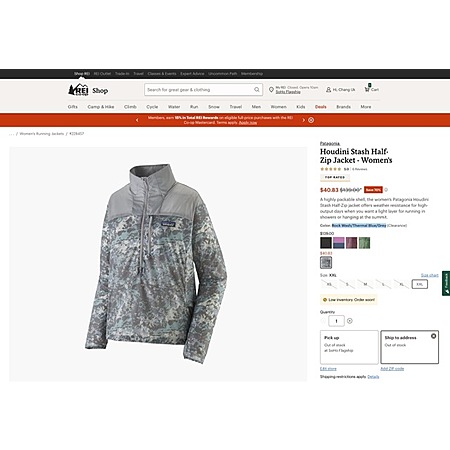The image size is (450, 450).
Task: Open the shopping cart icon
Action: pos(367,88)
